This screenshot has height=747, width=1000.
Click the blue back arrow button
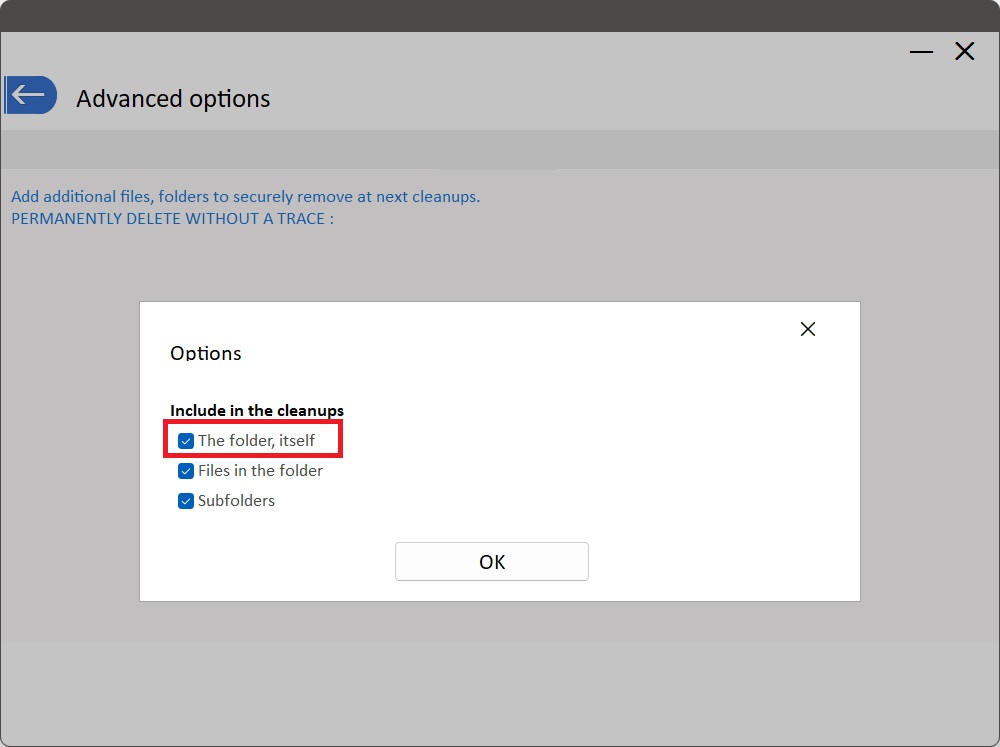pos(30,95)
